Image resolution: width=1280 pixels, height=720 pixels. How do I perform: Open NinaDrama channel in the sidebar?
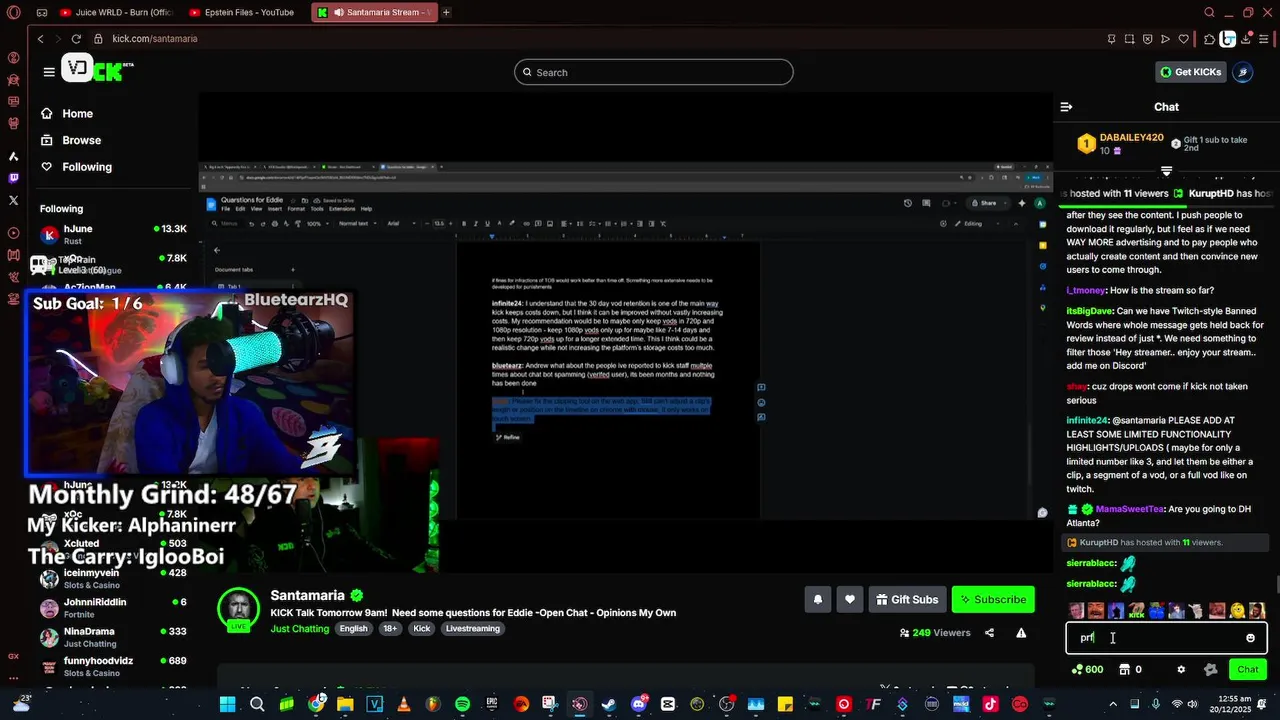113,637
